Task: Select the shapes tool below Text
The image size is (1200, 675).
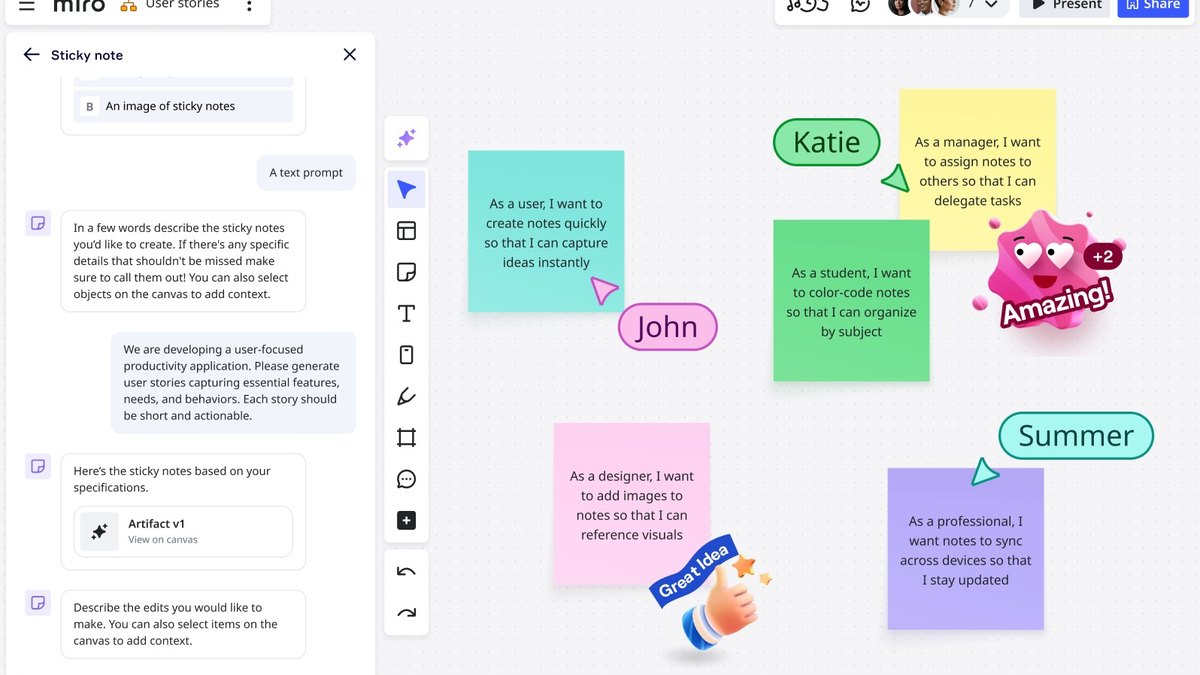Action: point(406,355)
